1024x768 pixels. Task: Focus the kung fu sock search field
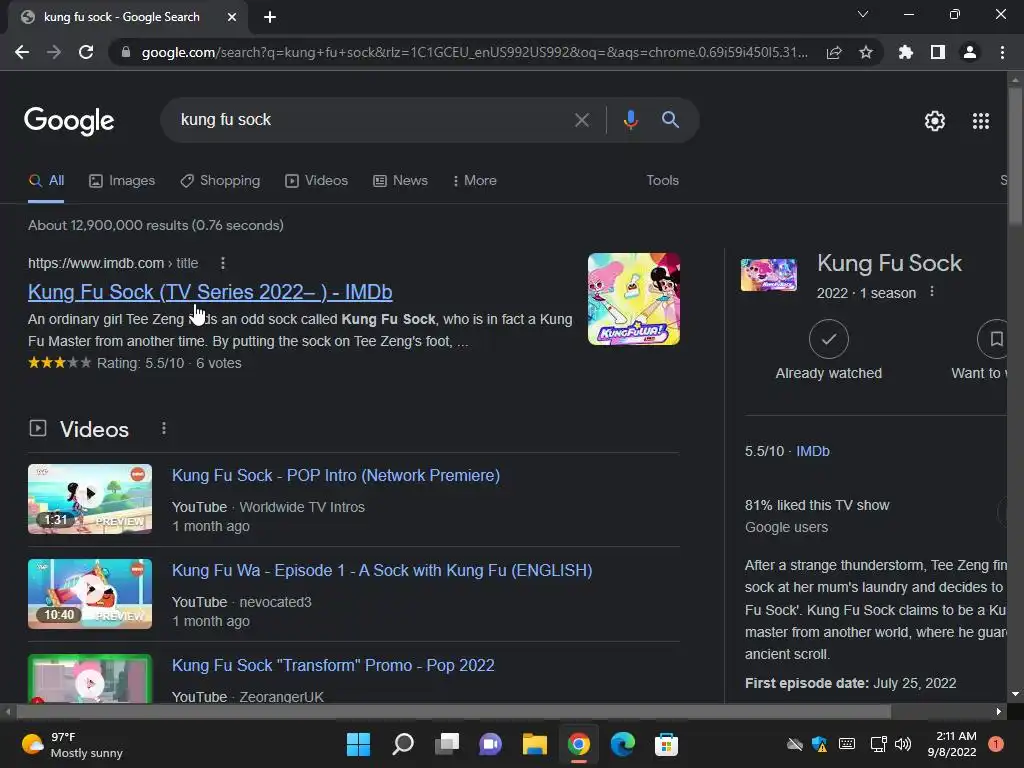tap(372, 120)
